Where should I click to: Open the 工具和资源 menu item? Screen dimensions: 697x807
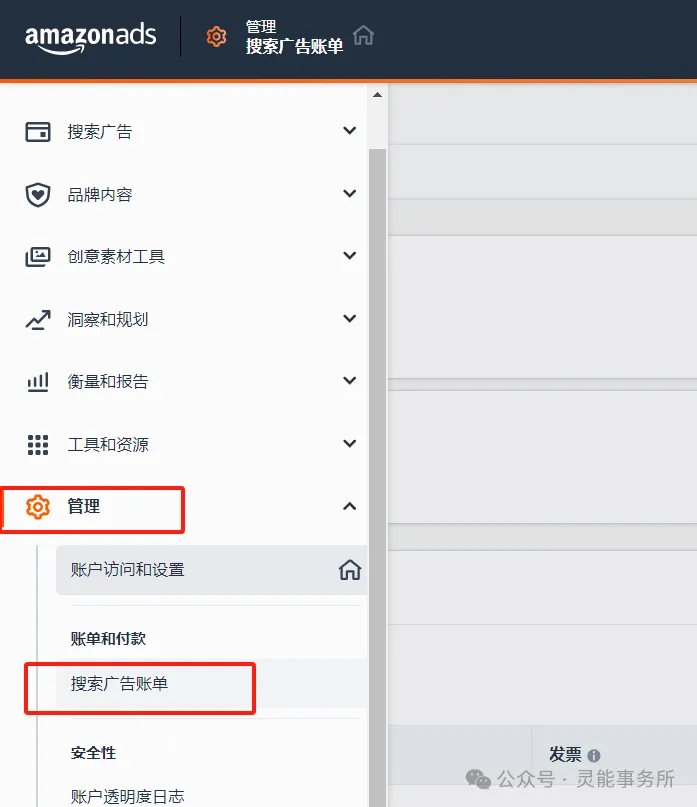pyautogui.click(x=108, y=445)
